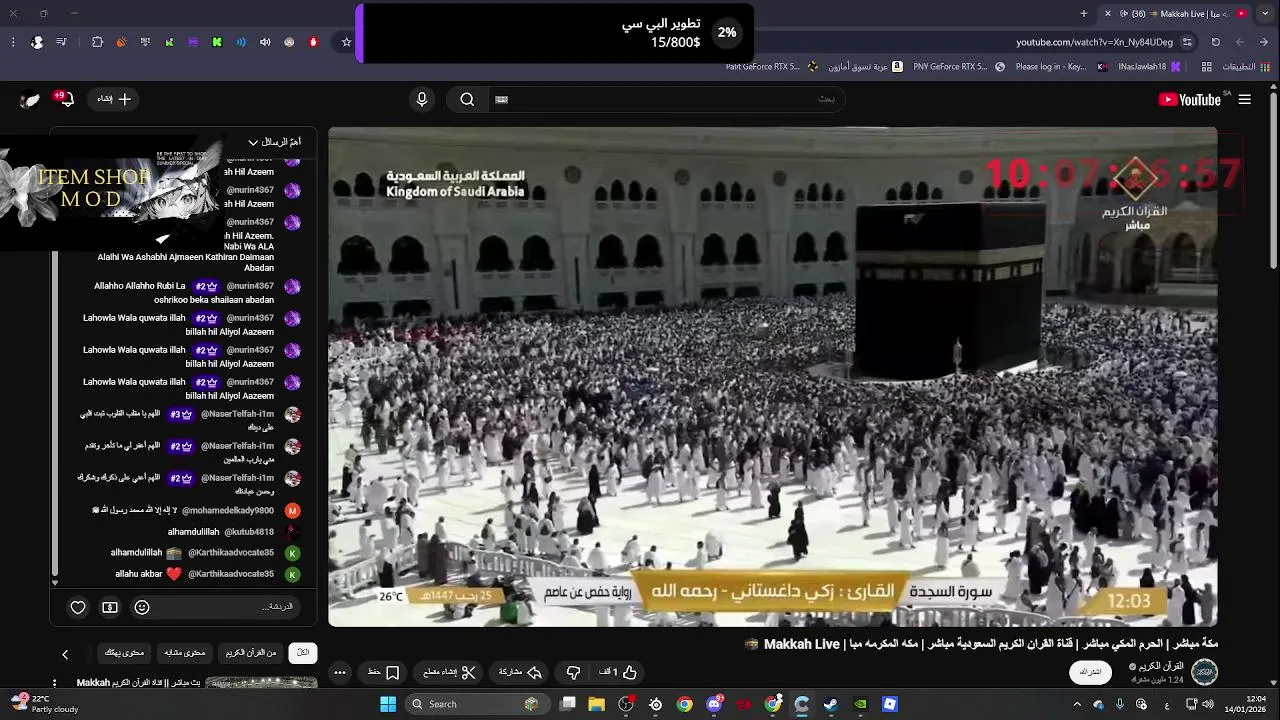1280x720 pixels.
Task: Open a new browser tab
Action: click(1084, 13)
